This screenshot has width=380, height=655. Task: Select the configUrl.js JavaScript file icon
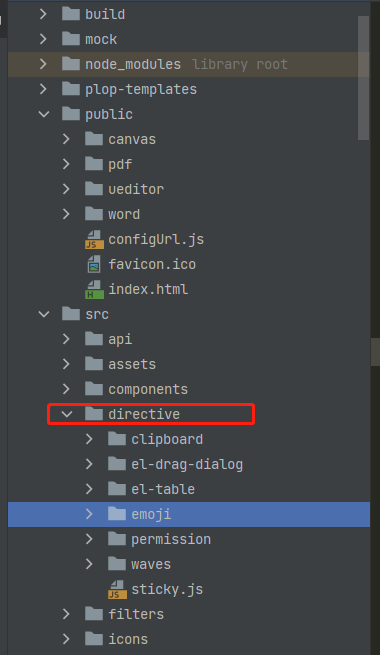click(x=94, y=239)
